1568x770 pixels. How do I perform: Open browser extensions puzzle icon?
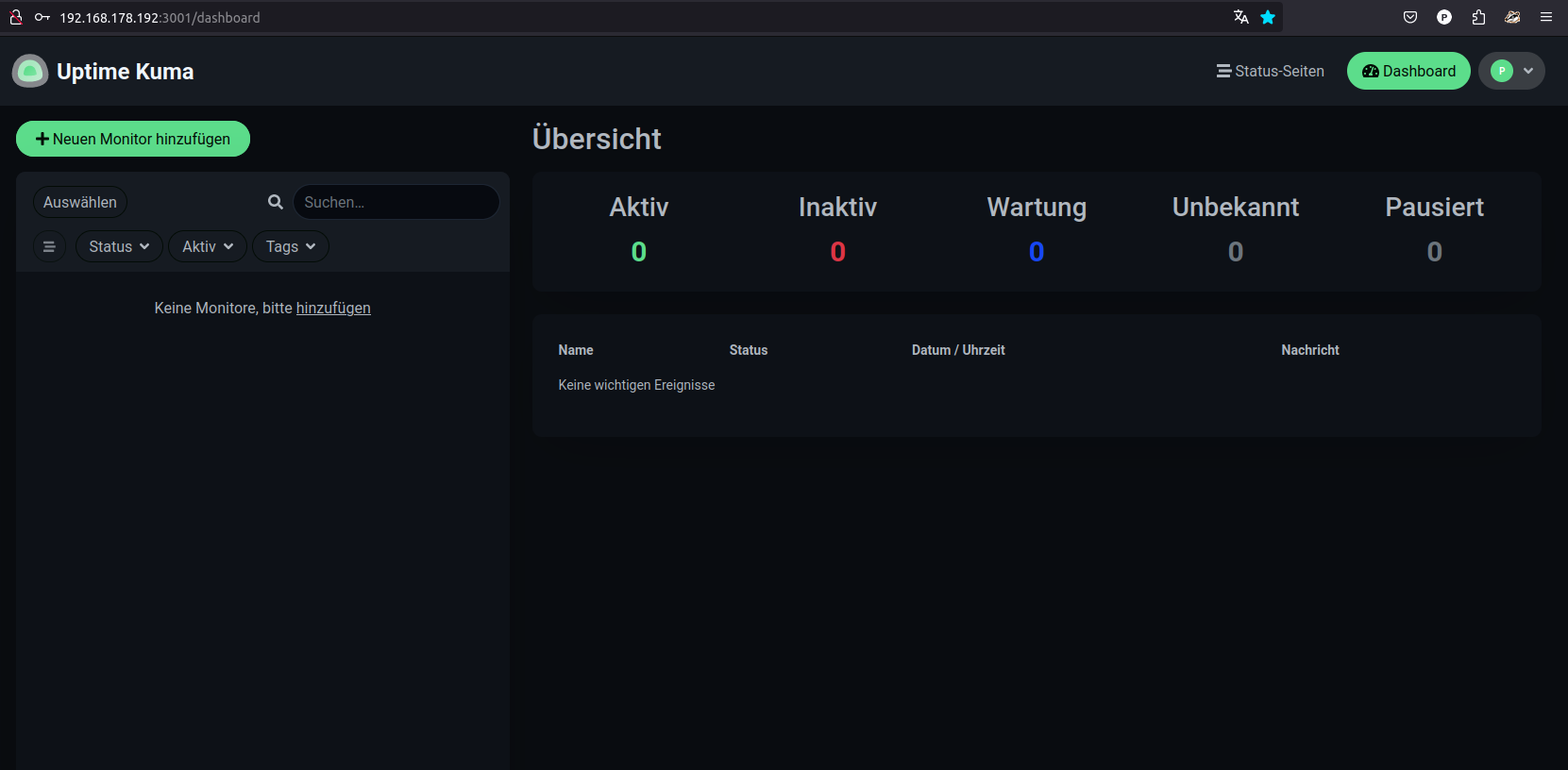(x=1478, y=17)
